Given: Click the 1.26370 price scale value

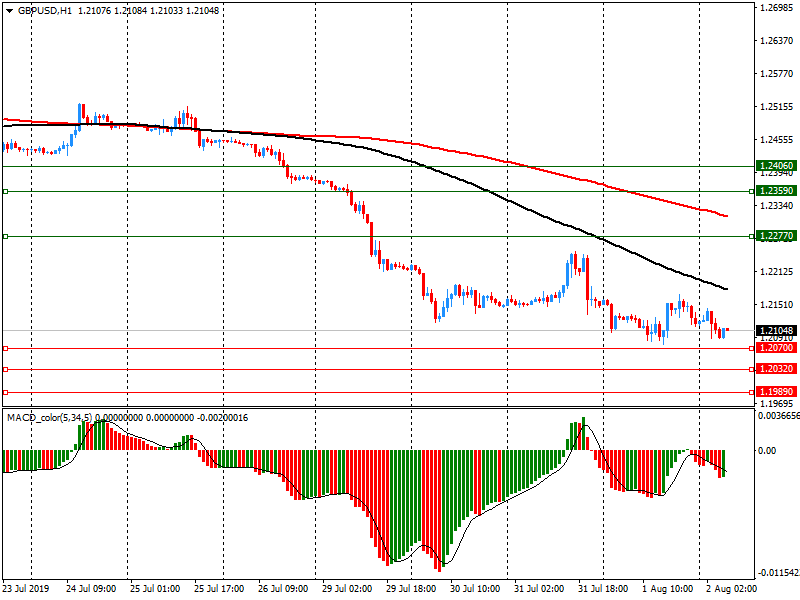Looking at the screenshot, I should pos(777,41).
